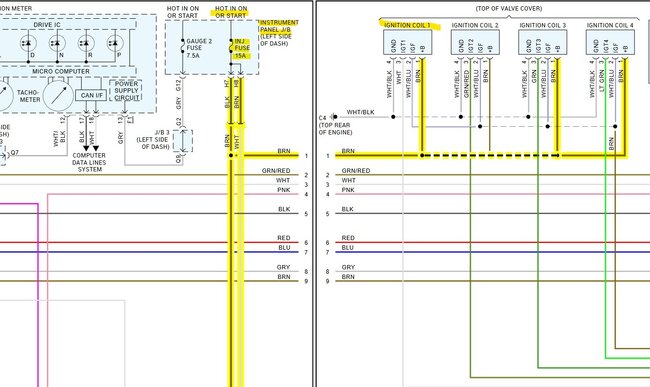Click the C4 ground connector symbol
The height and width of the screenshot is (387, 650).
pos(334,117)
